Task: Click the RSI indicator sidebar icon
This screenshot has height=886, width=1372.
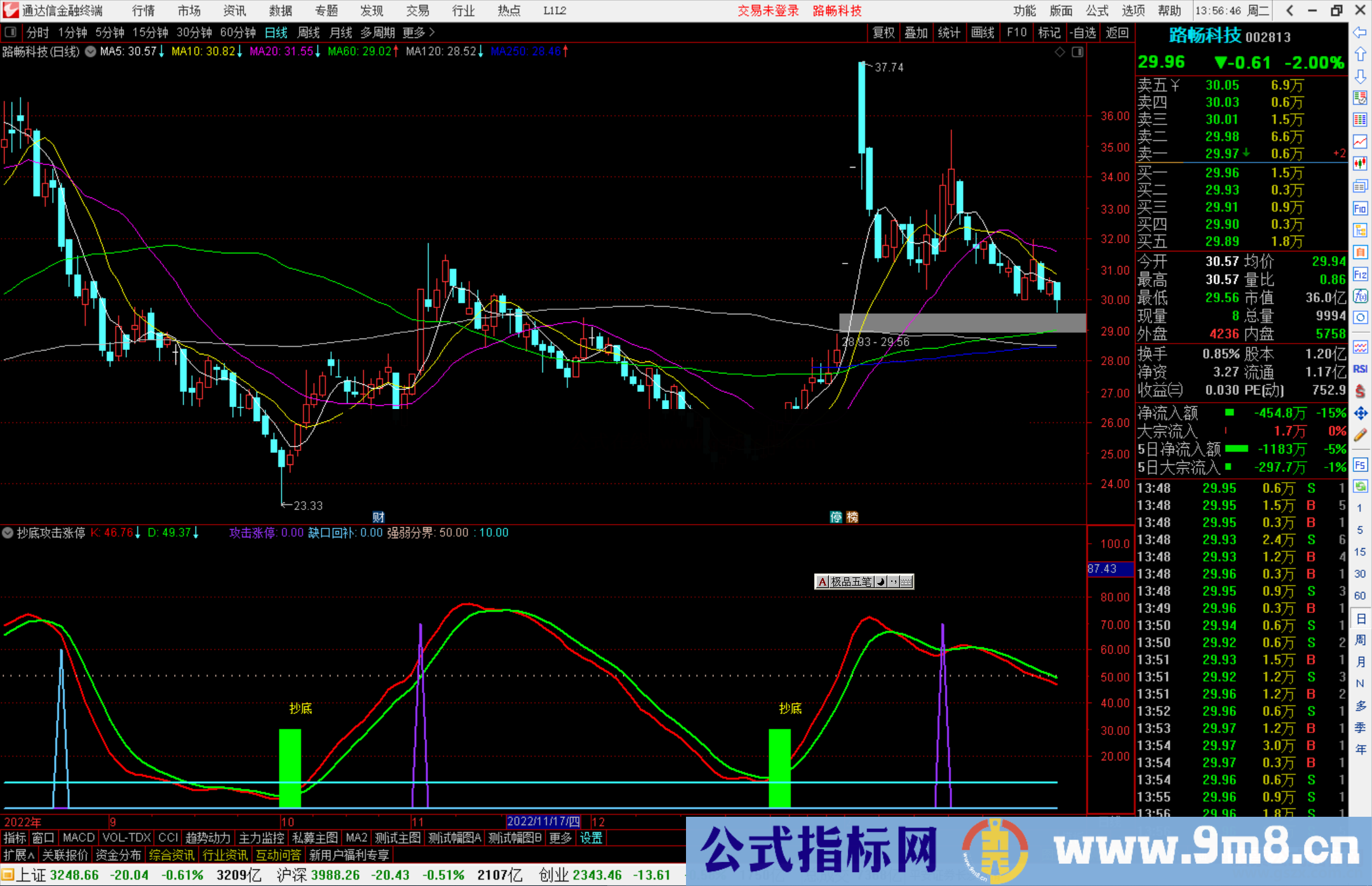Action: point(1360,369)
